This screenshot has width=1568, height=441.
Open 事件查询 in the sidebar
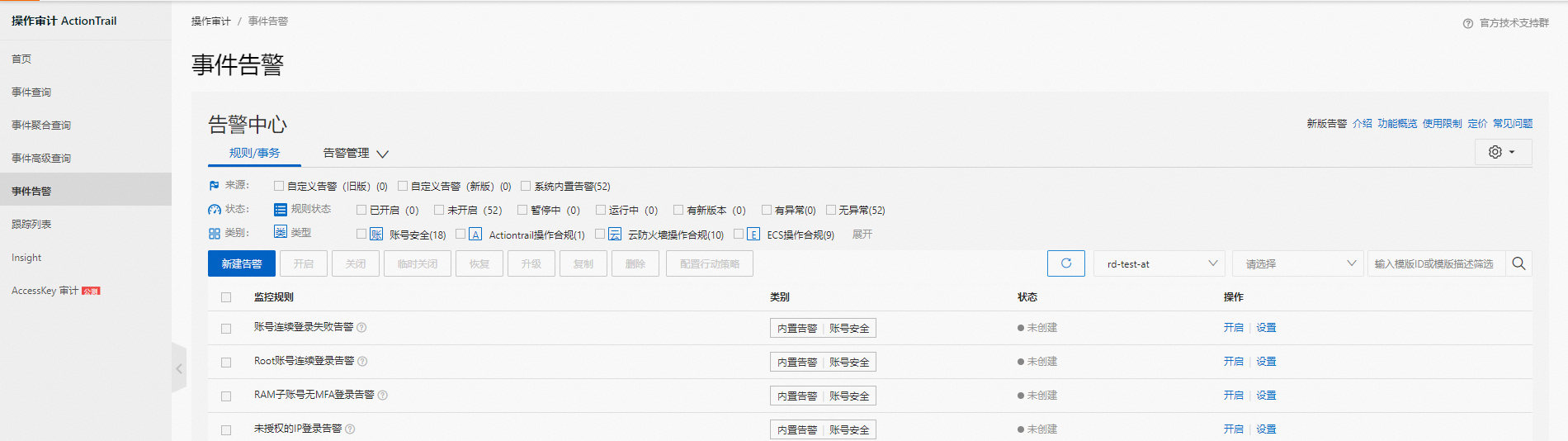[31, 92]
